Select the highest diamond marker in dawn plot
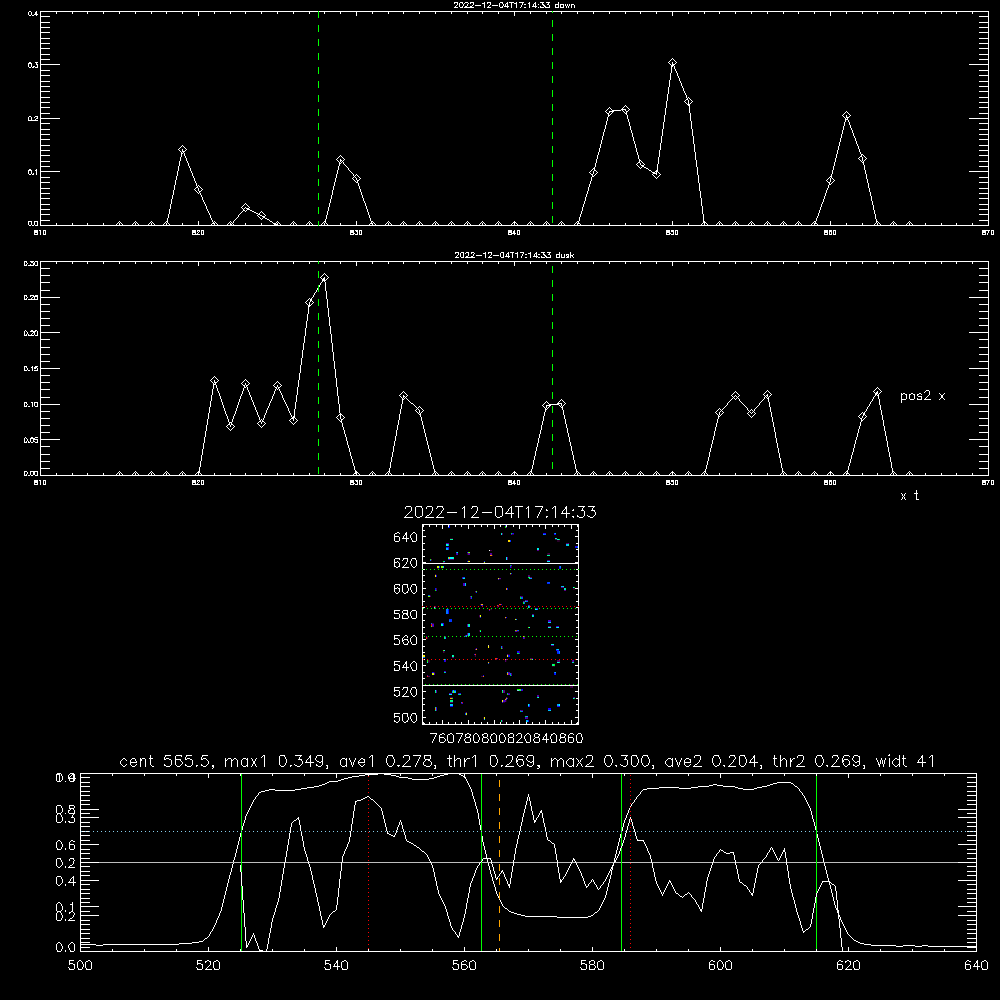Screen dimensions: 1000x1000 672,62
